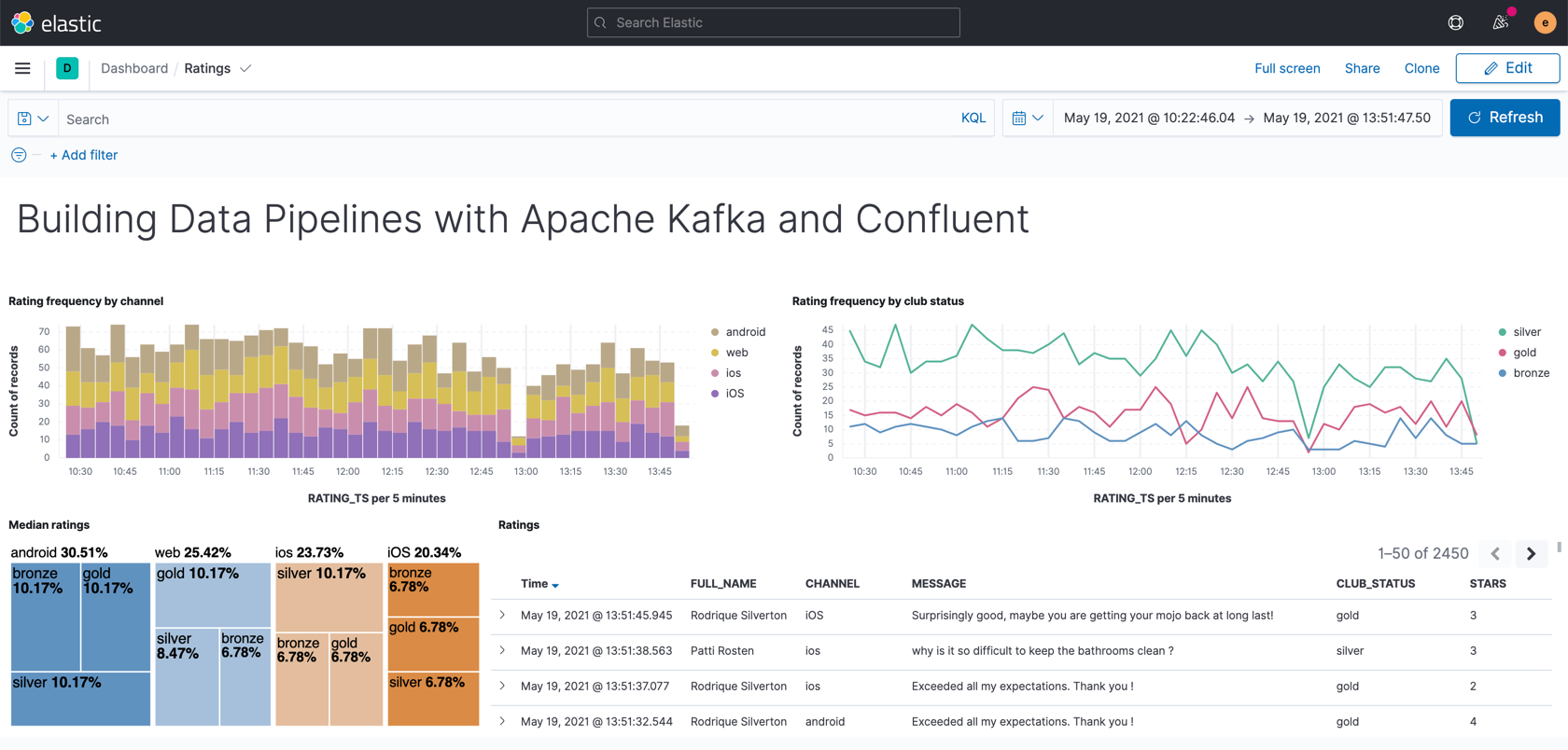Open the Ratings breadcrumb dropdown
Viewport: 1568px width, 750px height.
[217, 68]
